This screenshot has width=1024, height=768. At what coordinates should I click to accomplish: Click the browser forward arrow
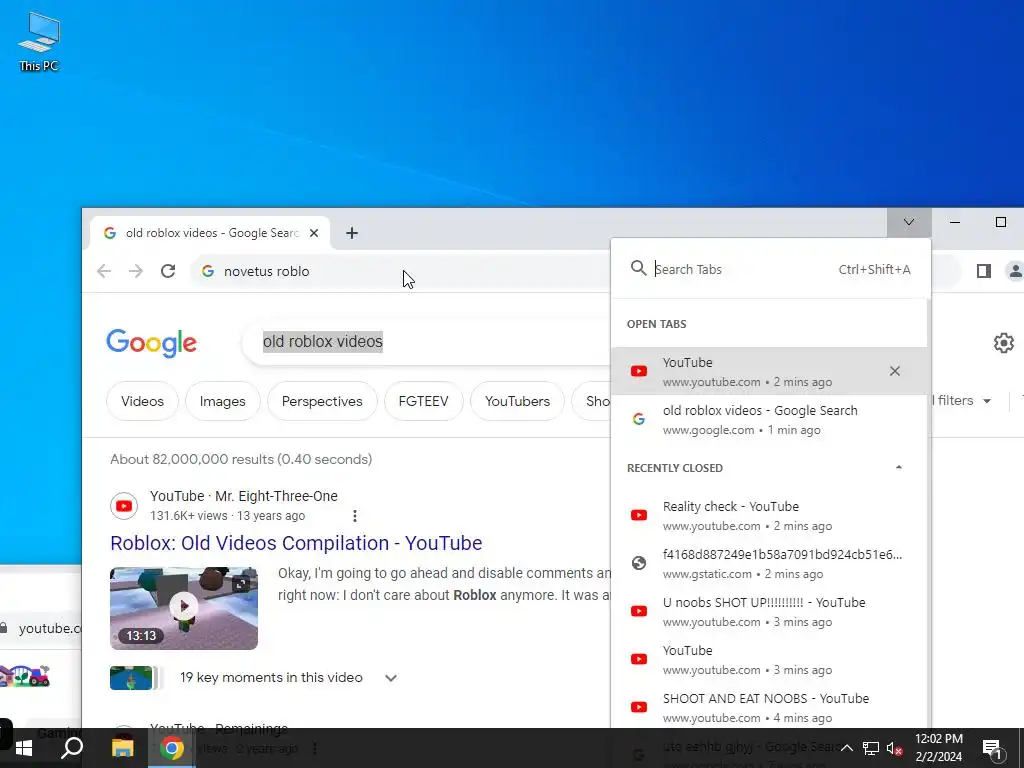(136, 271)
